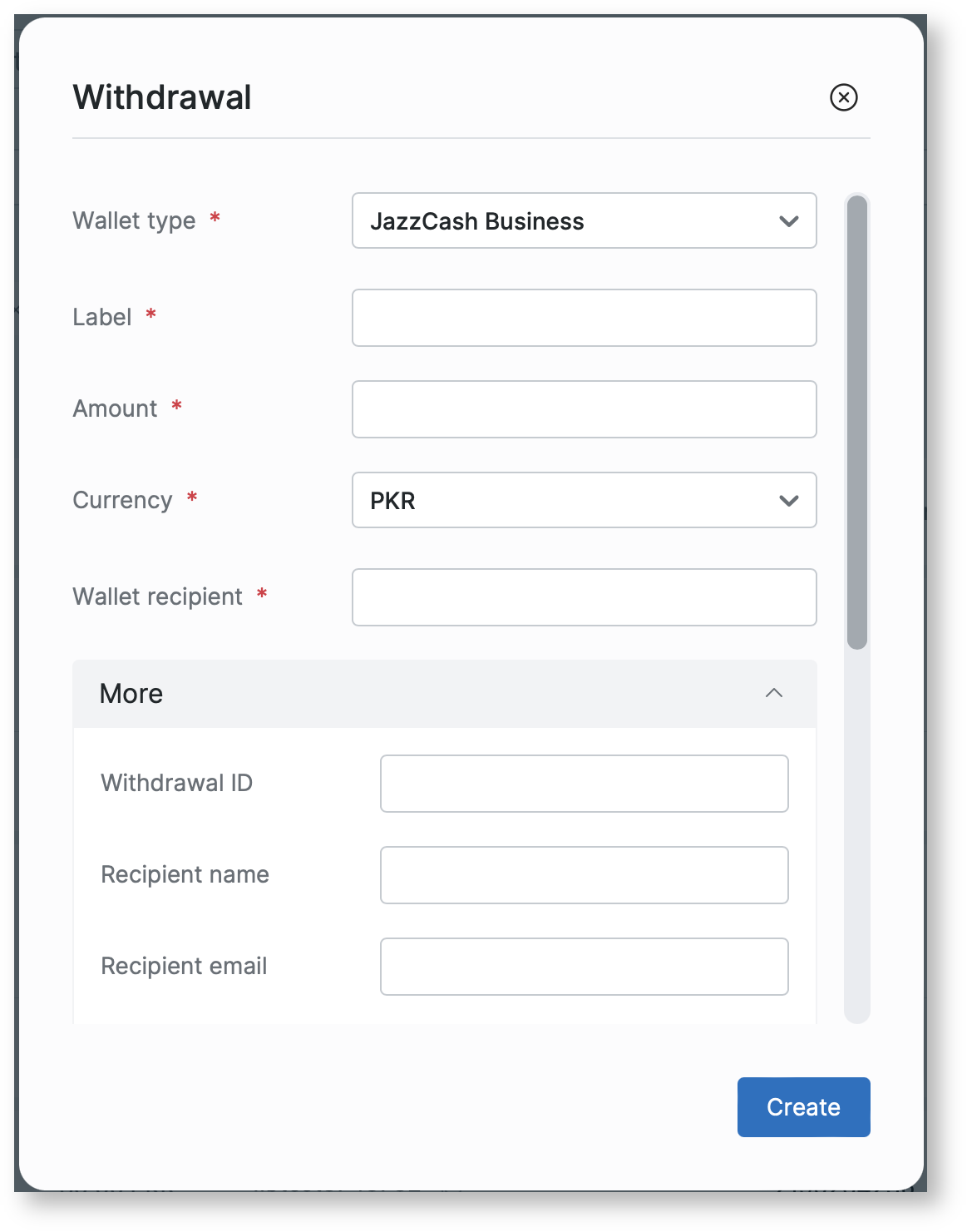
Task: Click the Wallet recipient label
Action: pyautogui.click(x=157, y=596)
